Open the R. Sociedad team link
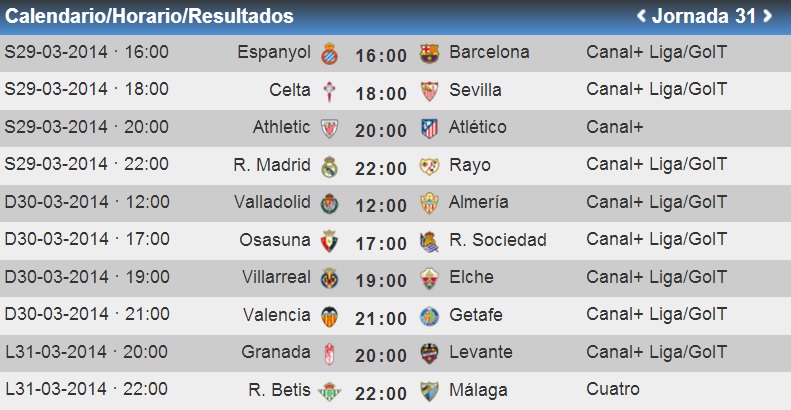 [498, 240]
